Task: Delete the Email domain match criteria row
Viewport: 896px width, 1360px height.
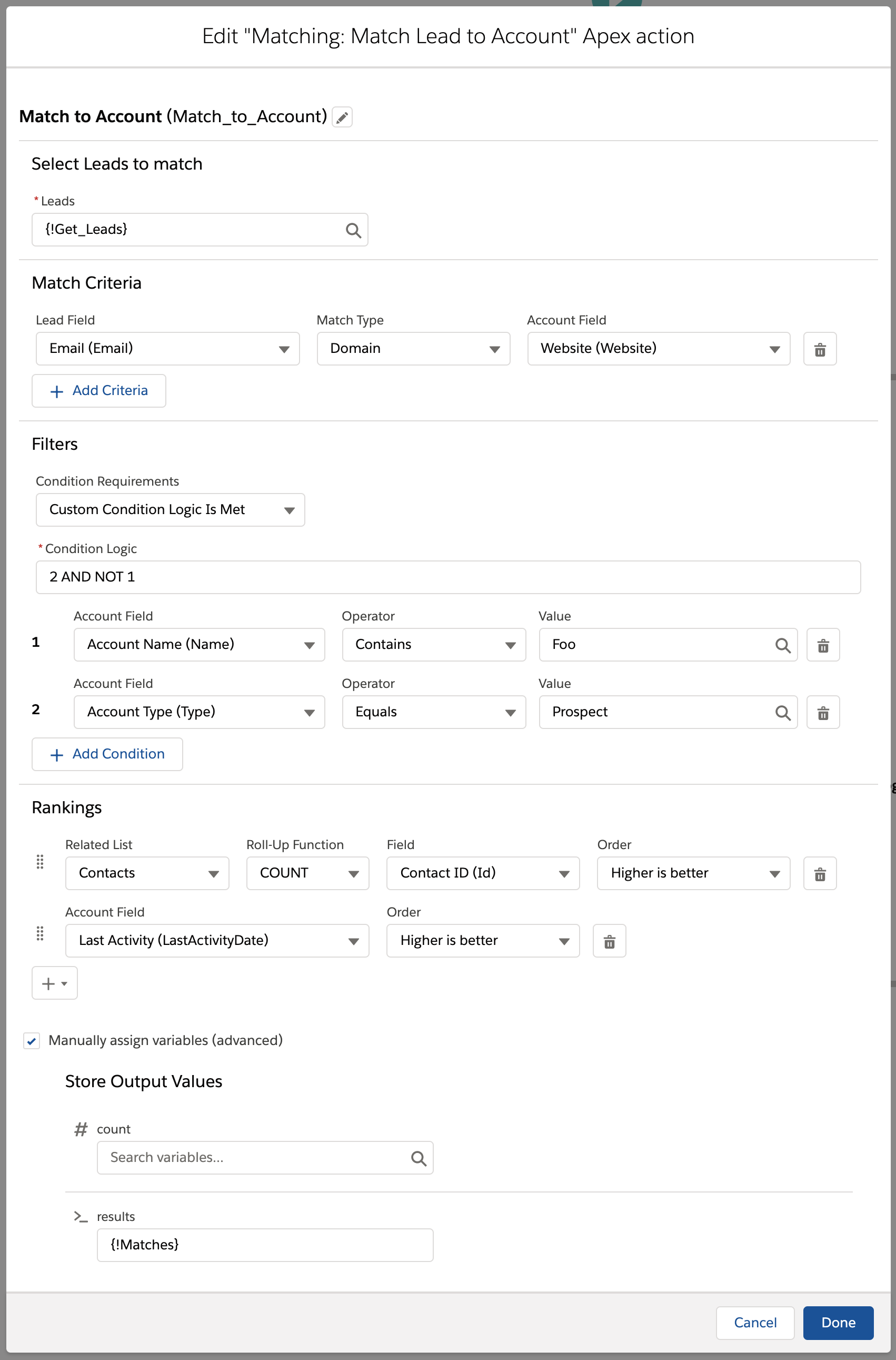Action: tap(820, 349)
